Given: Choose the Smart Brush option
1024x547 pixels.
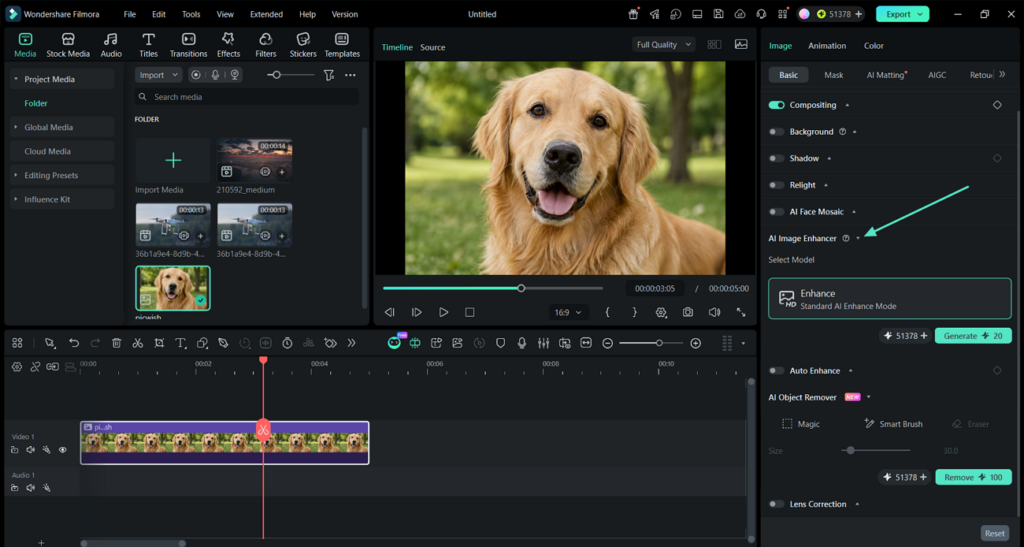Looking at the screenshot, I should [893, 424].
